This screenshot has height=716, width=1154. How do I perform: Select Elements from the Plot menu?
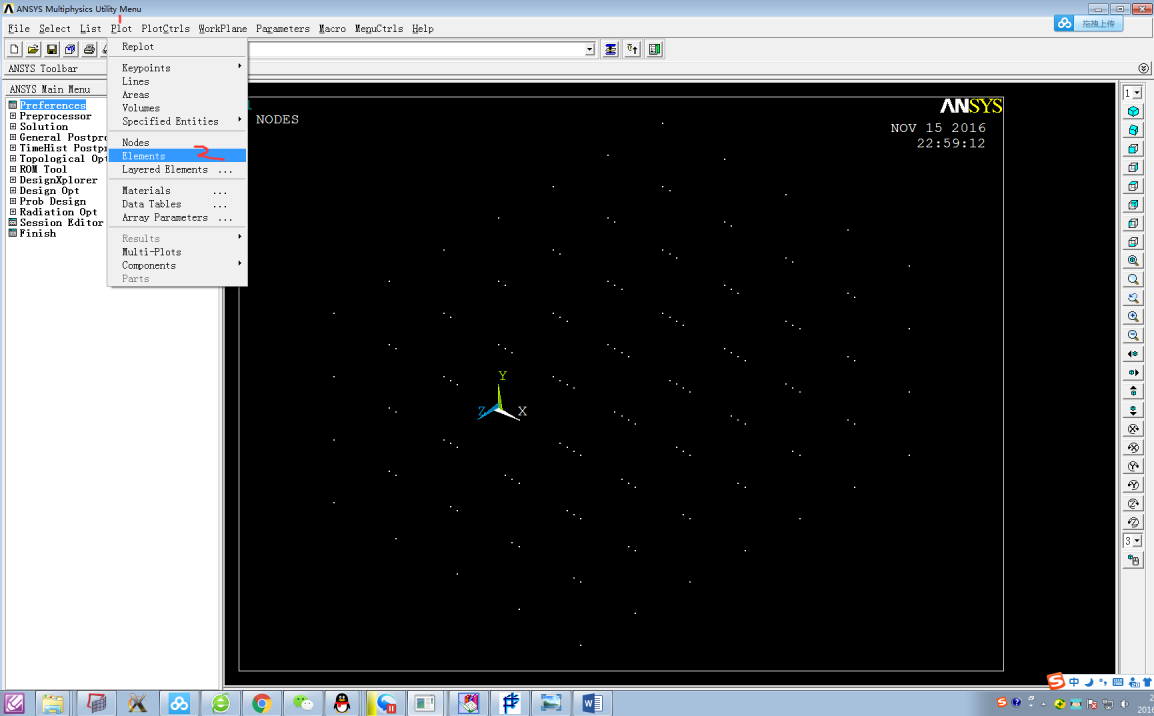(143, 156)
